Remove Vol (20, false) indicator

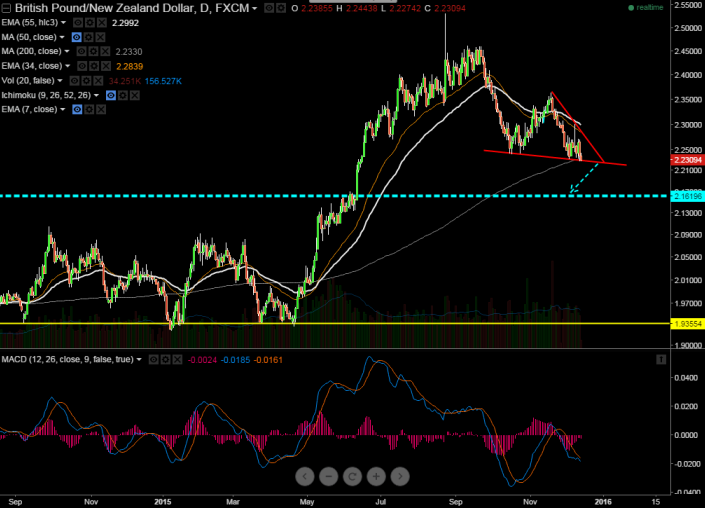[x=98, y=80]
